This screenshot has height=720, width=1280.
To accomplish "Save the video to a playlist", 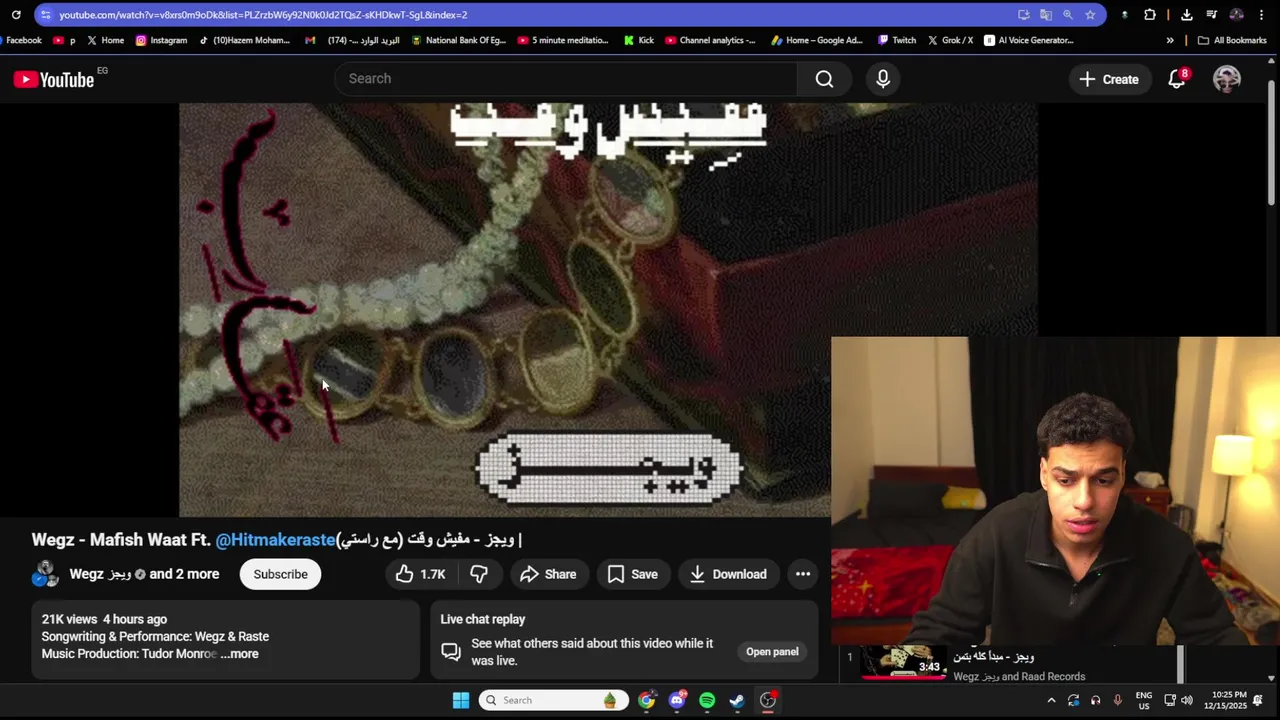I will 633,574.
